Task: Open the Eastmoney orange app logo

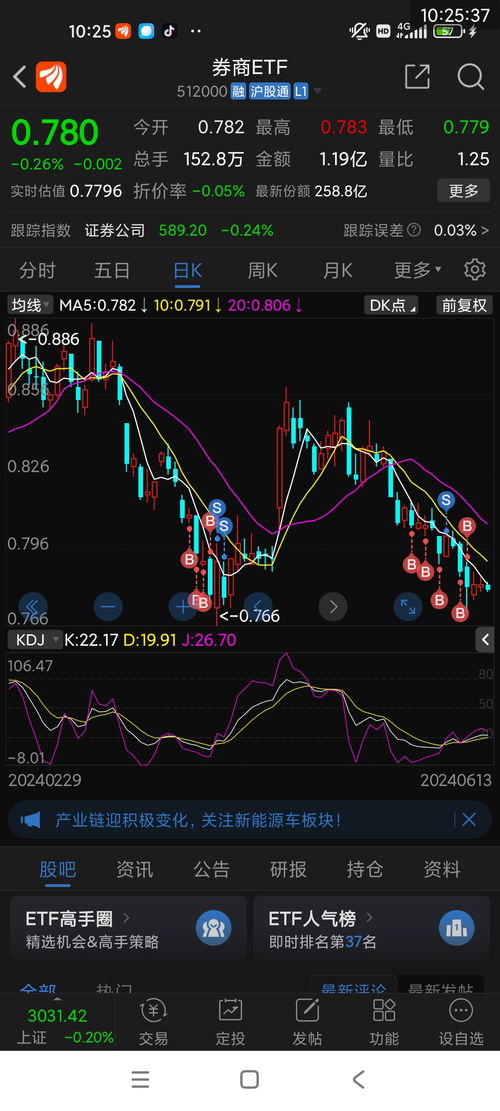Action: point(52,77)
